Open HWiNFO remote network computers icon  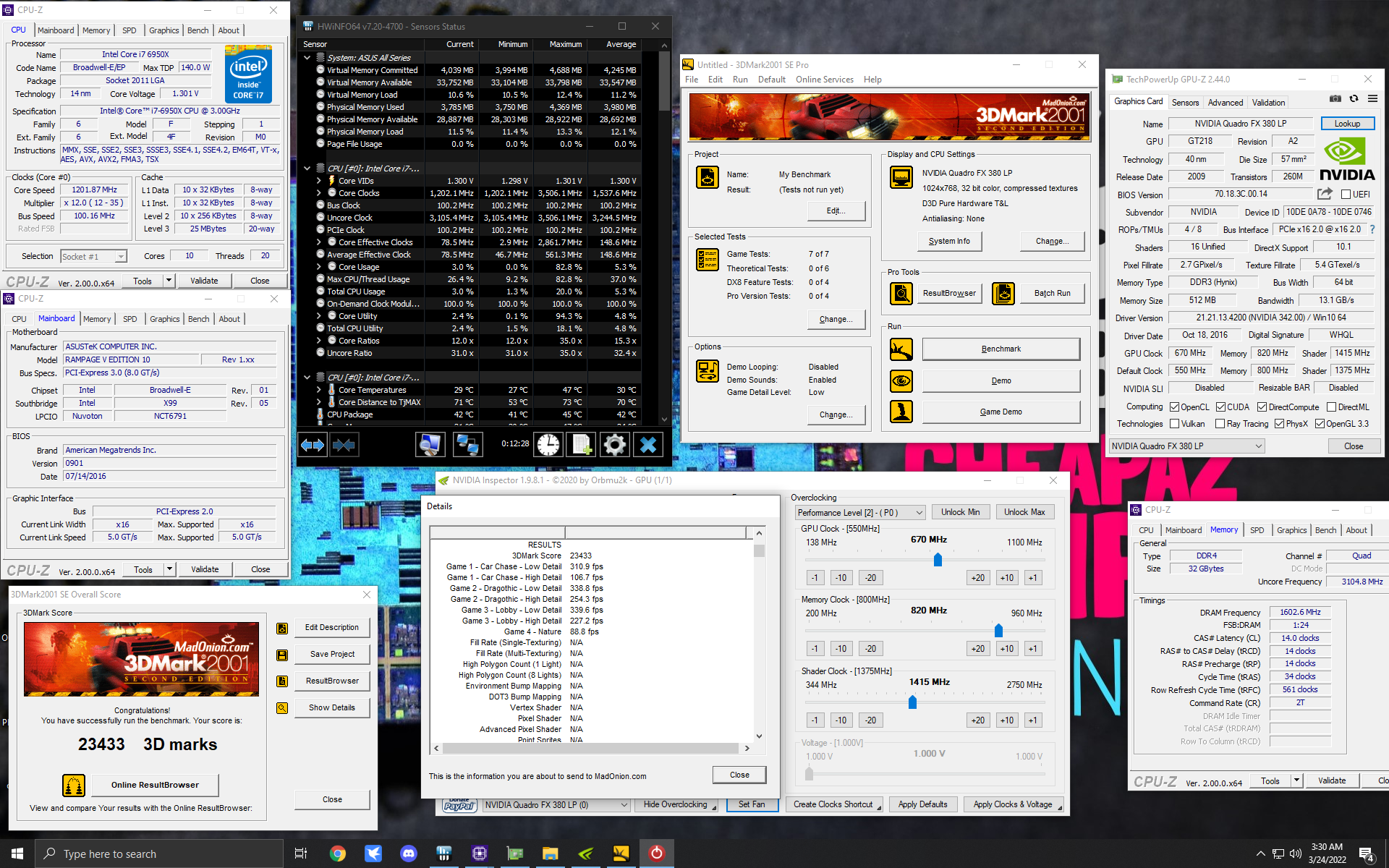(467, 445)
